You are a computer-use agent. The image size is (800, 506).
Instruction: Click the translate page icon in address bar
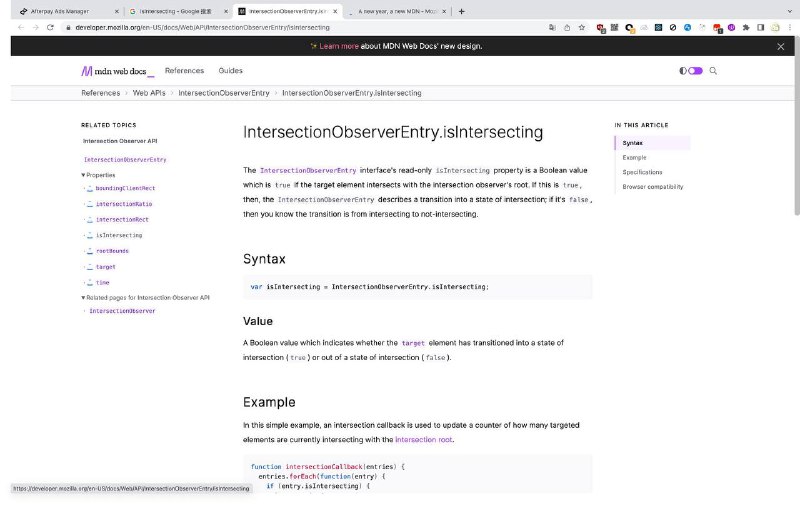(553, 28)
